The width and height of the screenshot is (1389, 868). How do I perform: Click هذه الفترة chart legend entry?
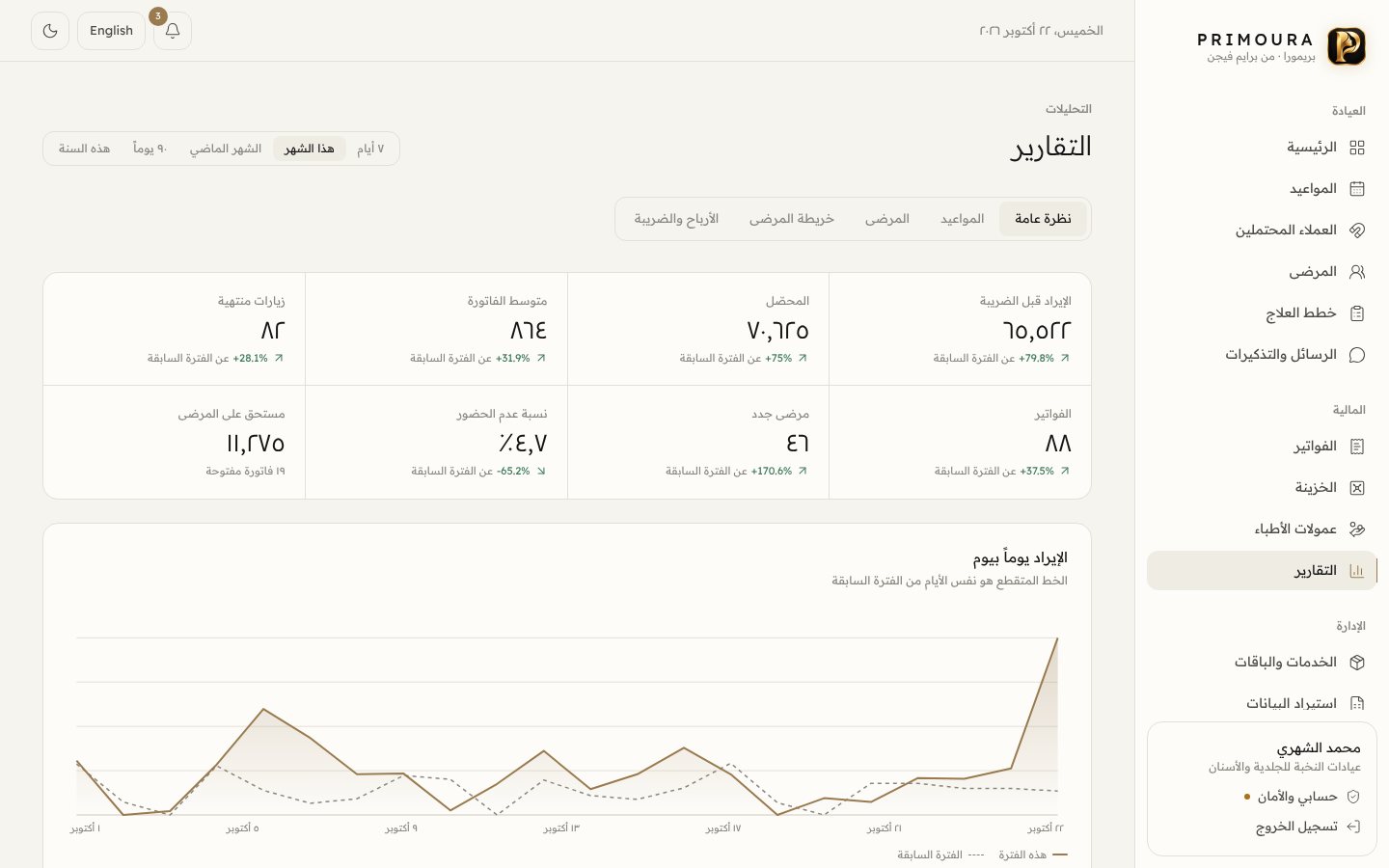tap(1032, 854)
